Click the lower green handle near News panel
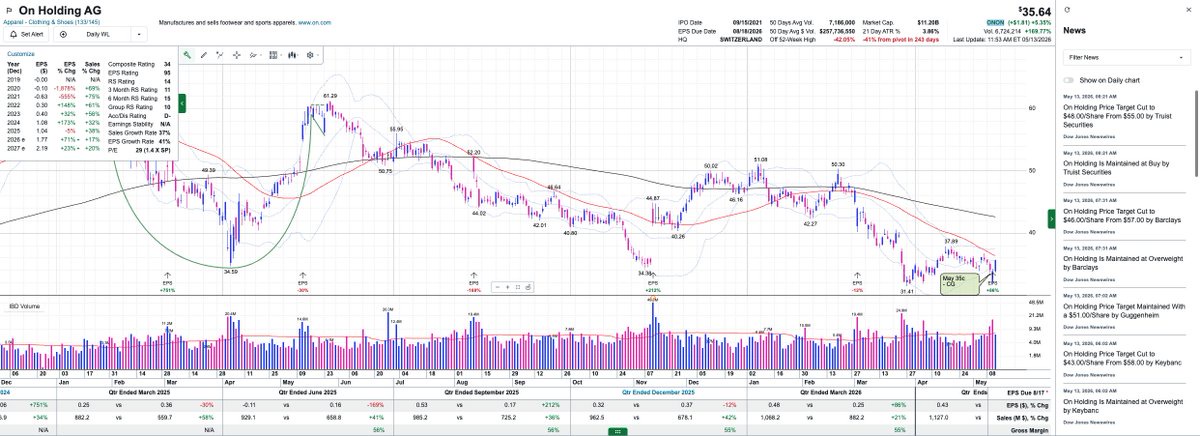Screen dimensions: 1200x436 pyautogui.click(x=1052, y=217)
